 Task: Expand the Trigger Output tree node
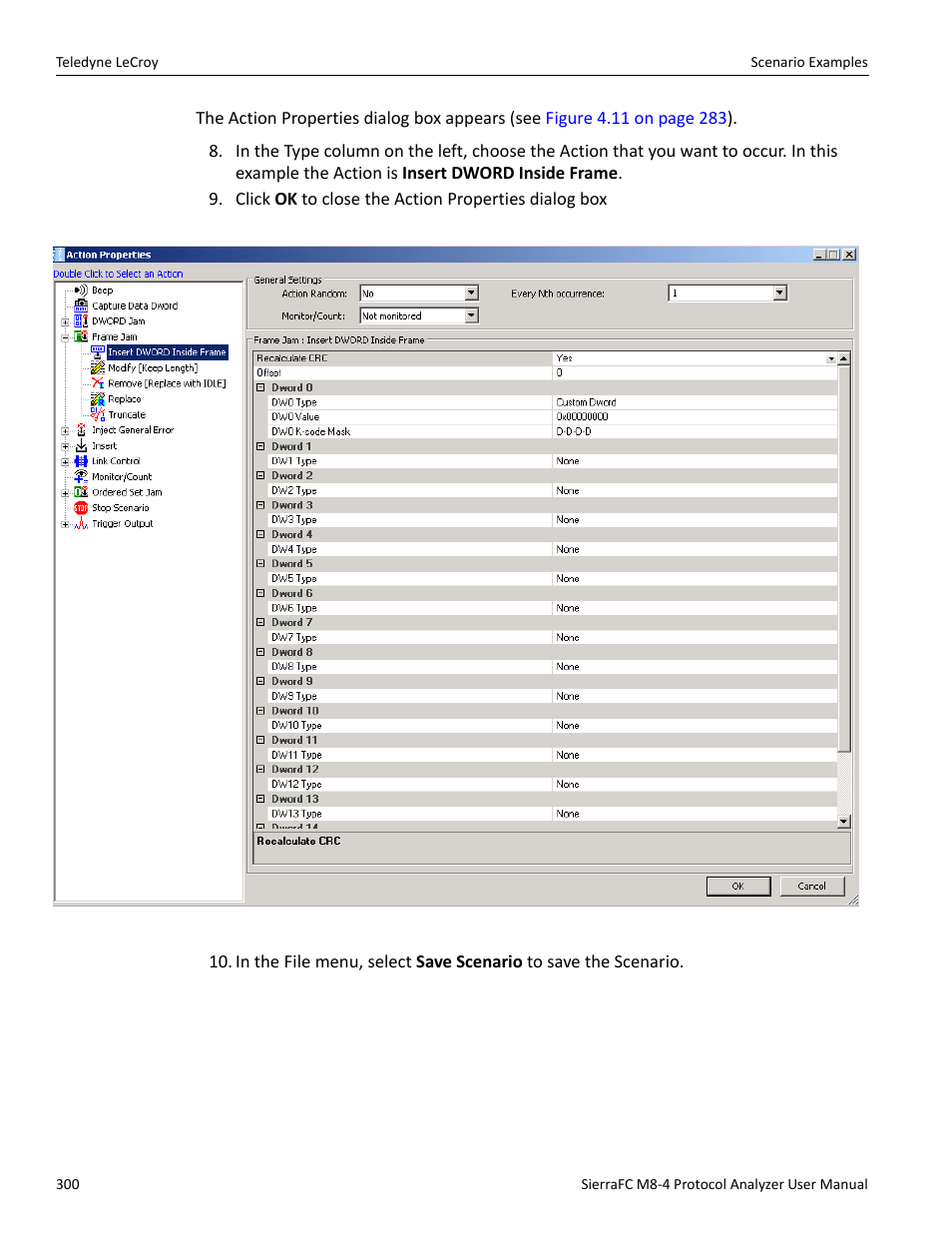[65, 524]
